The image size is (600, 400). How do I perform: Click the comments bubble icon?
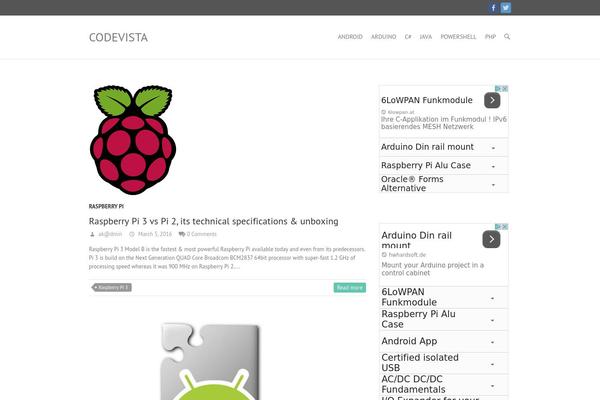[182, 234]
